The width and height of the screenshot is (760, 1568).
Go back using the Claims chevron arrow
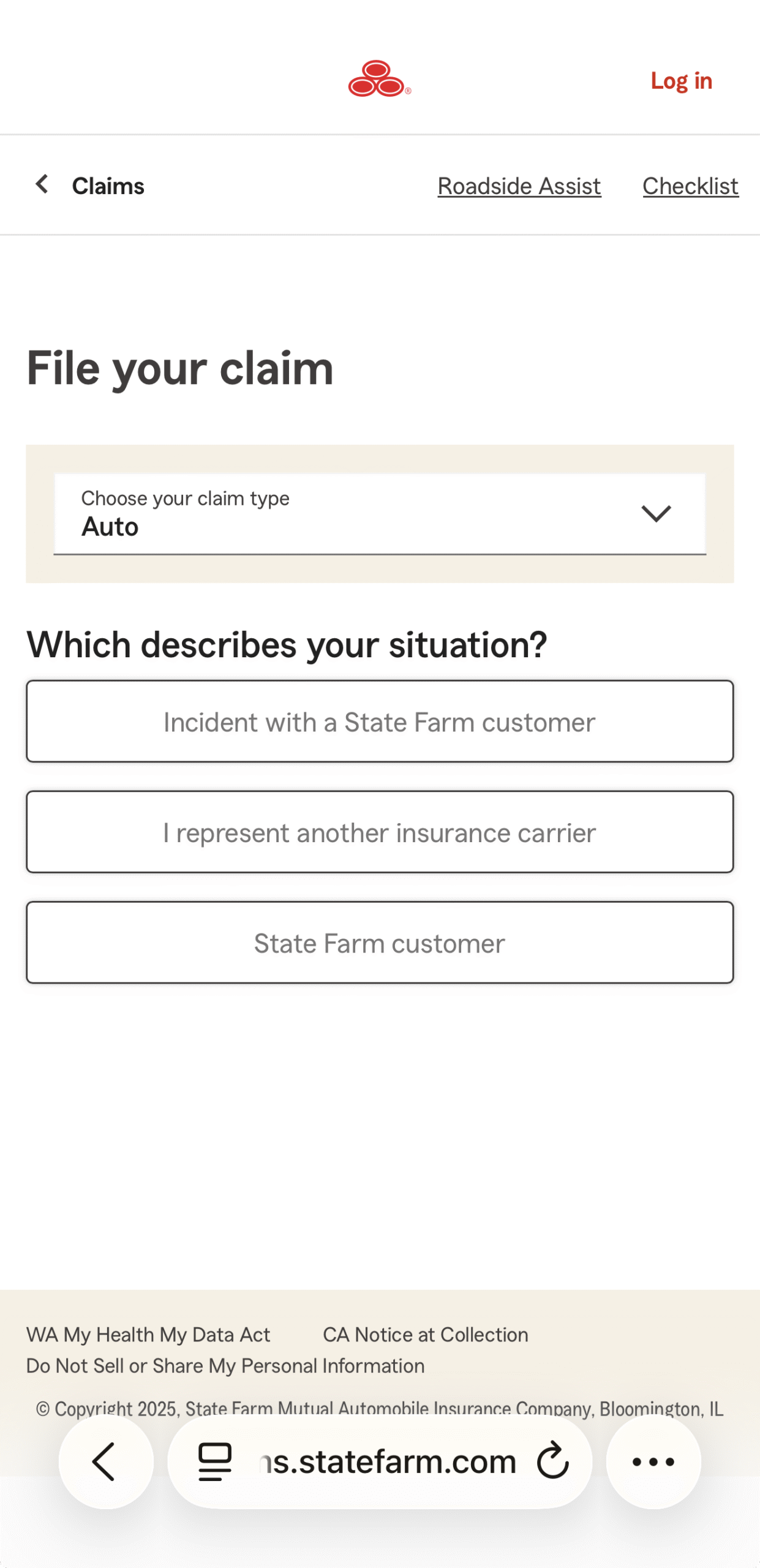point(42,184)
